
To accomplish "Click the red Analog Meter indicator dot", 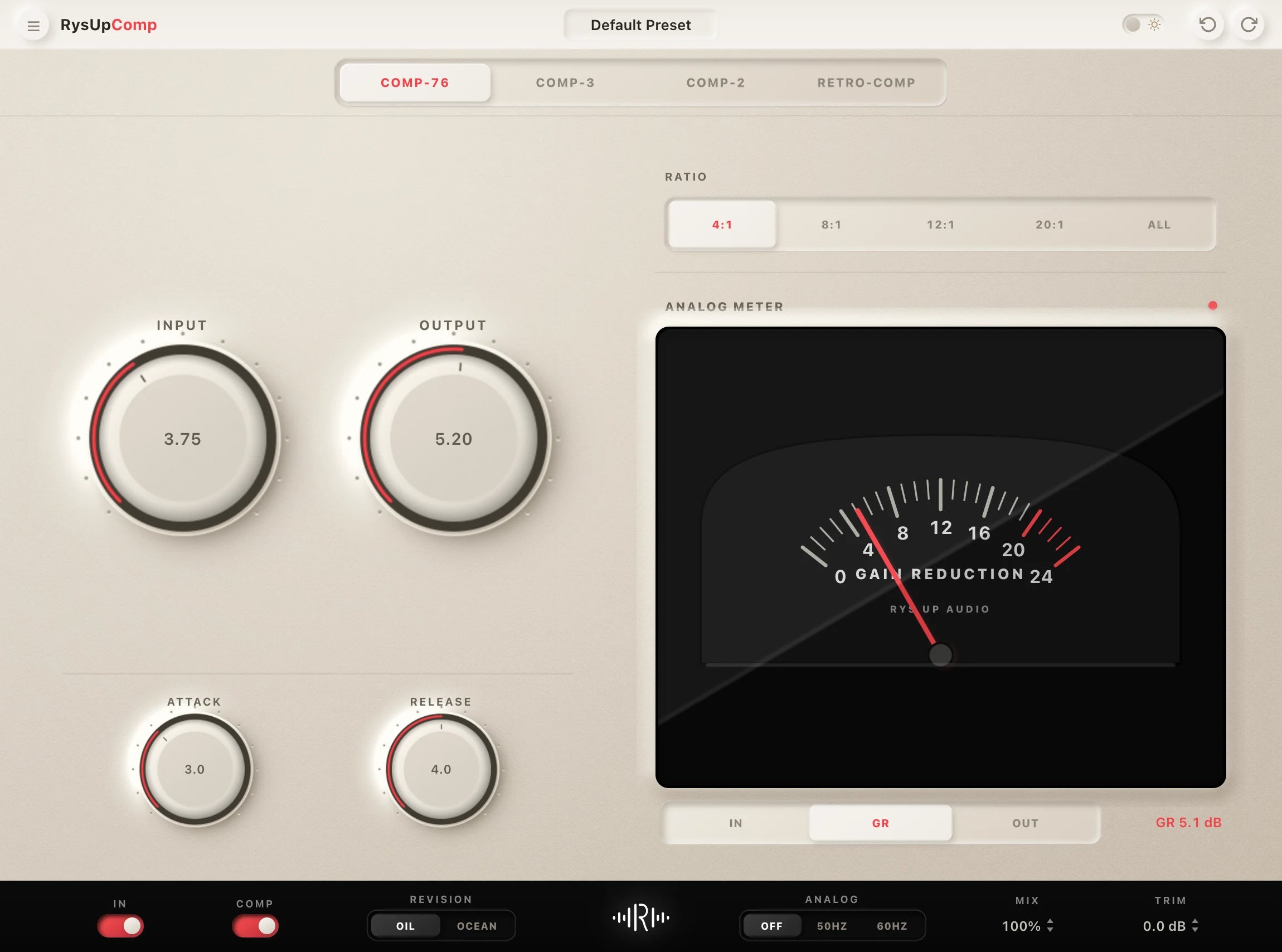I will pyautogui.click(x=1213, y=305).
